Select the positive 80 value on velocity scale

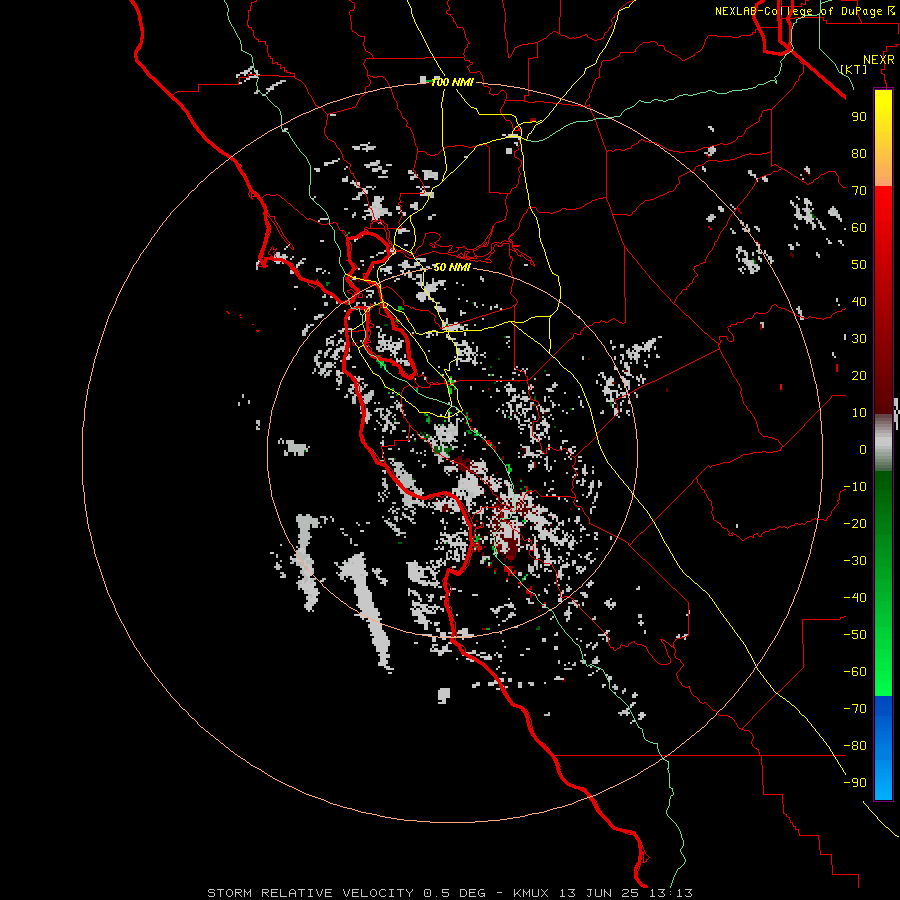click(x=859, y=154)
